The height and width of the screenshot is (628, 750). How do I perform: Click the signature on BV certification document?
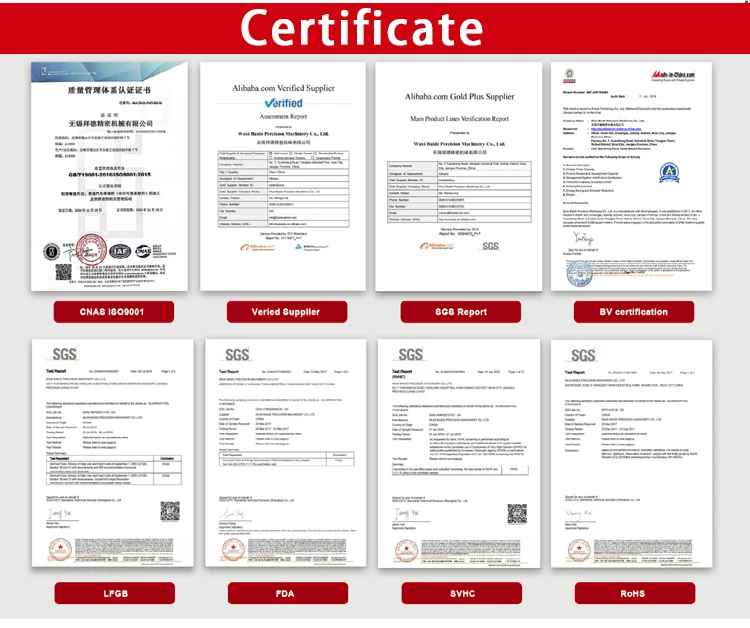[584, 238]
